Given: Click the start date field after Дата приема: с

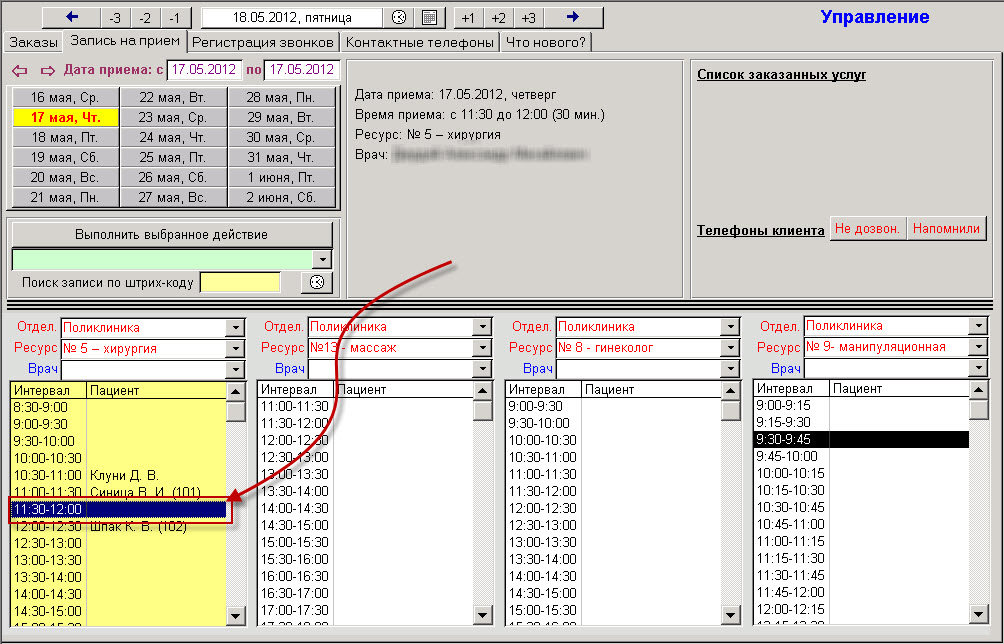Looking at the screenshot, I should 204,70.
